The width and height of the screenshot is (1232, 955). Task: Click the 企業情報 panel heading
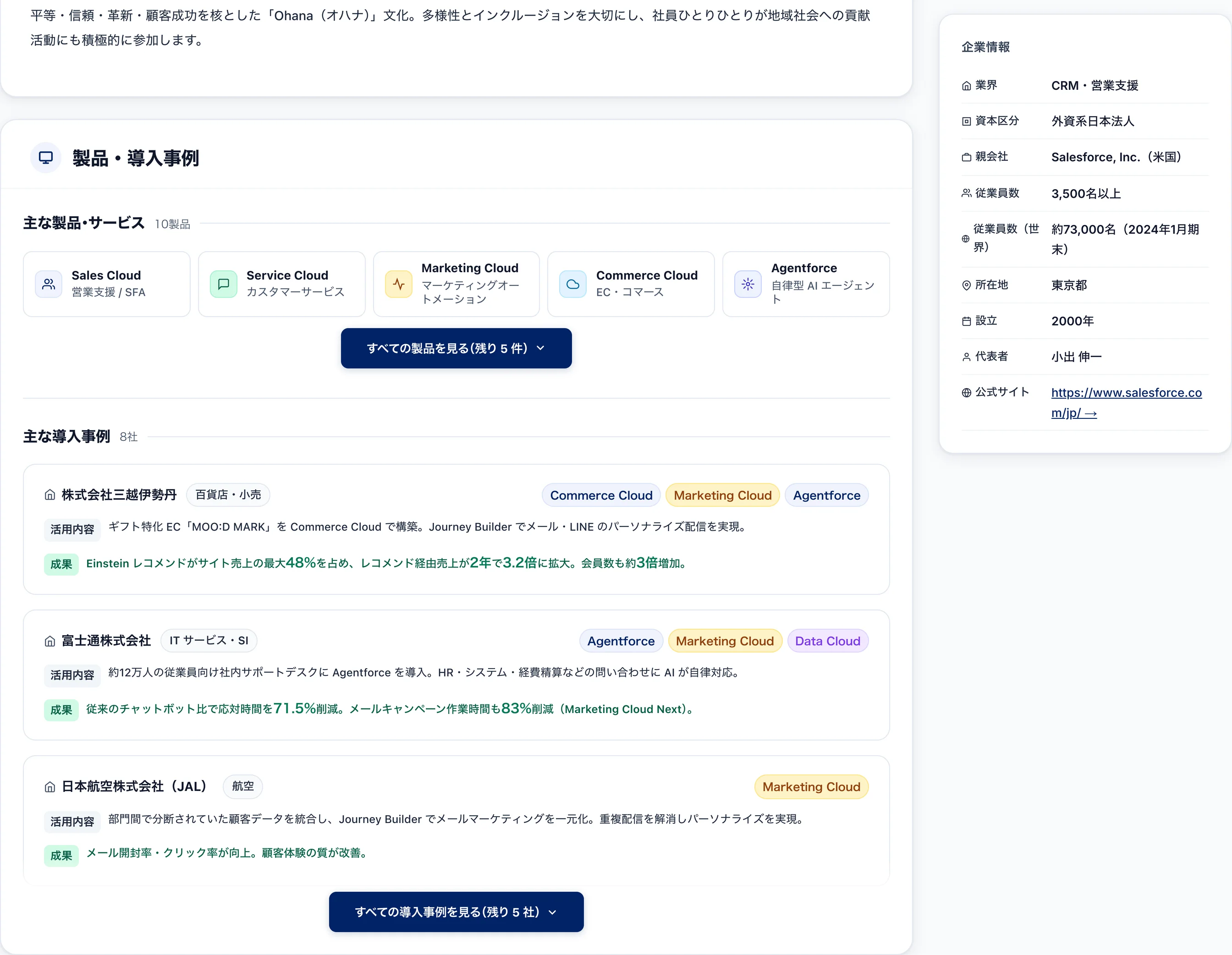985,47
